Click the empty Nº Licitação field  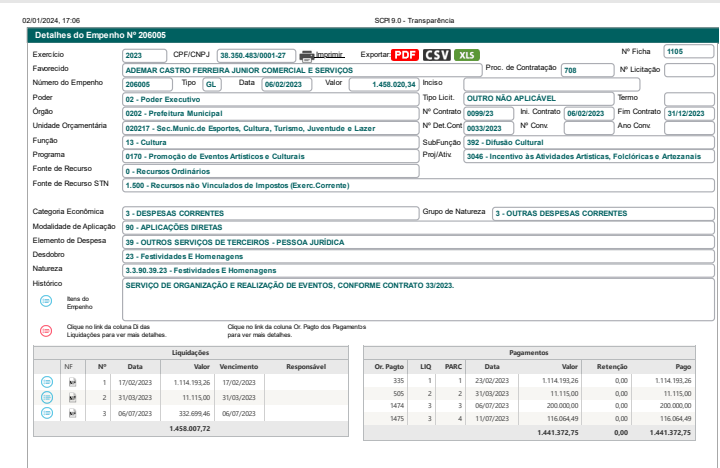click(x=689, y=70)
